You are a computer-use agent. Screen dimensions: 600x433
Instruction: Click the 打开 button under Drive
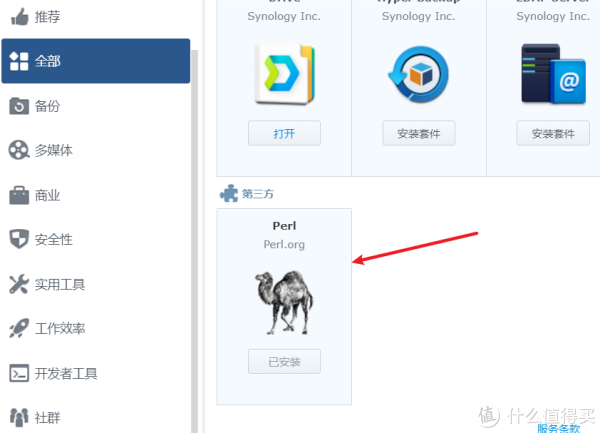click(x=284, y=133)
